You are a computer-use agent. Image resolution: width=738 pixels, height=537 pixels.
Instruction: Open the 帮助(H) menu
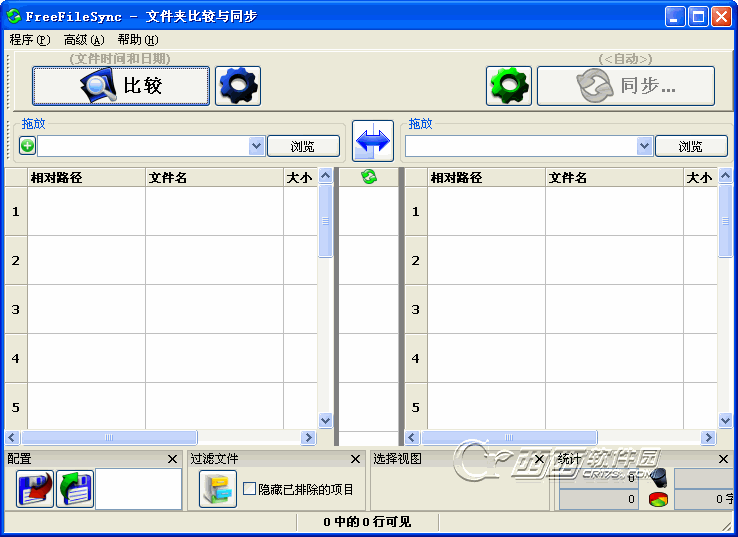pos(138,40)
